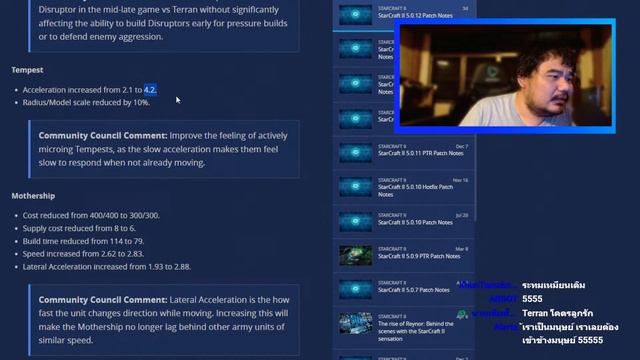
Task: Click 'Cost reduced from 400/400 to 300/300' line
Action: point(91,216)
